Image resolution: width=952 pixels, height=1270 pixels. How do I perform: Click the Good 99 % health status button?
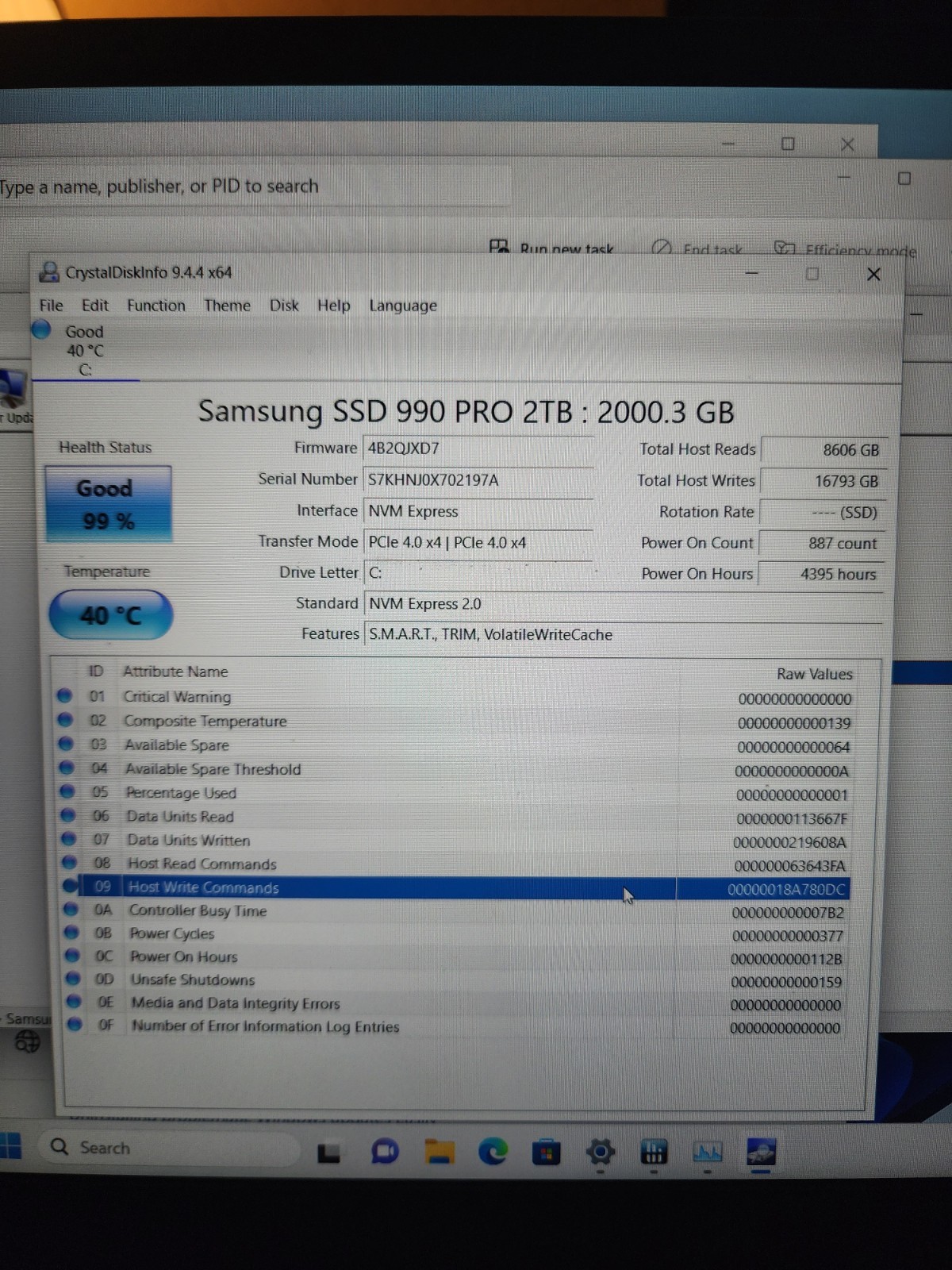(x=108, y=504)
